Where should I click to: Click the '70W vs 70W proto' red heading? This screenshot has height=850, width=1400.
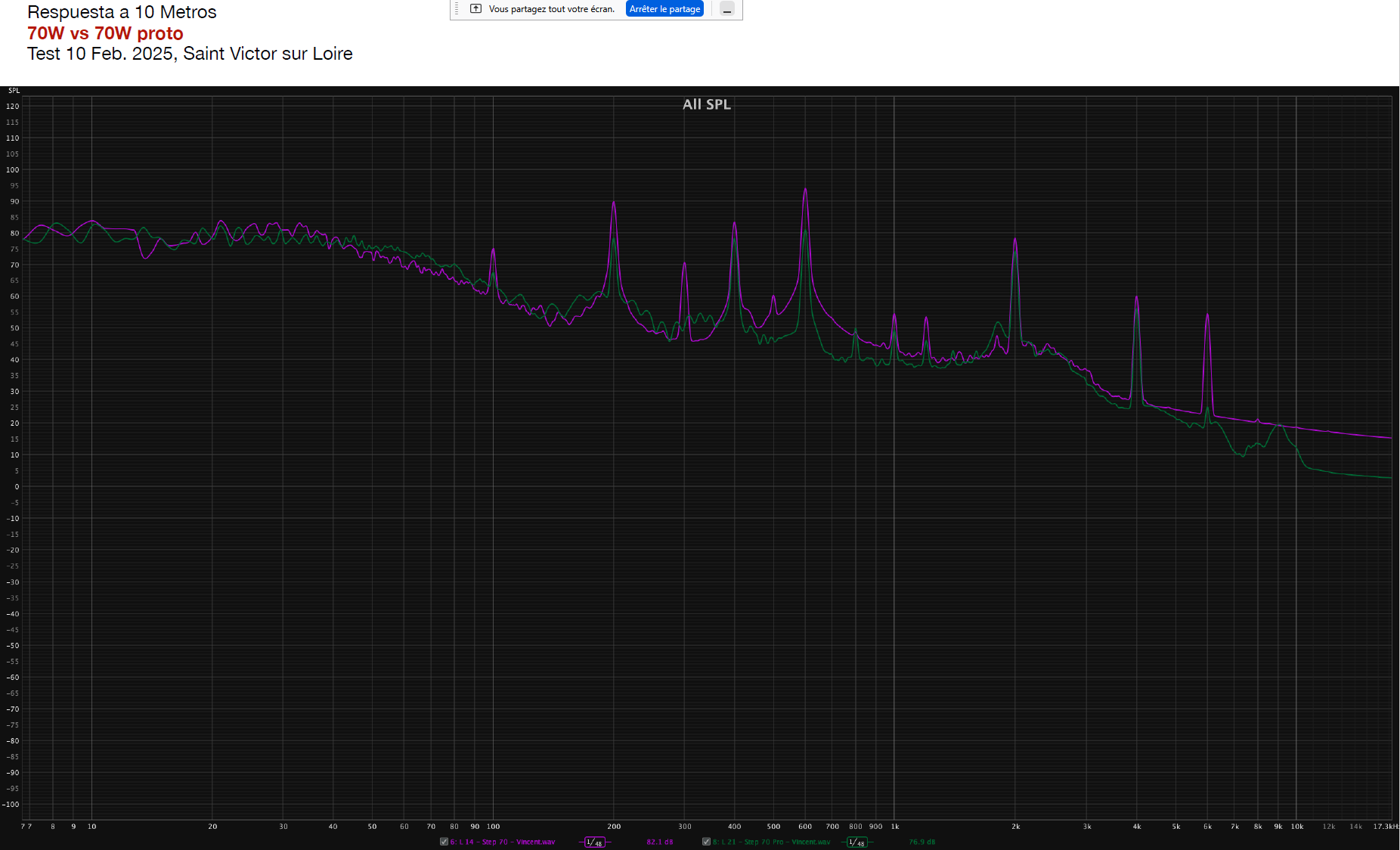(x=105, y=33)
